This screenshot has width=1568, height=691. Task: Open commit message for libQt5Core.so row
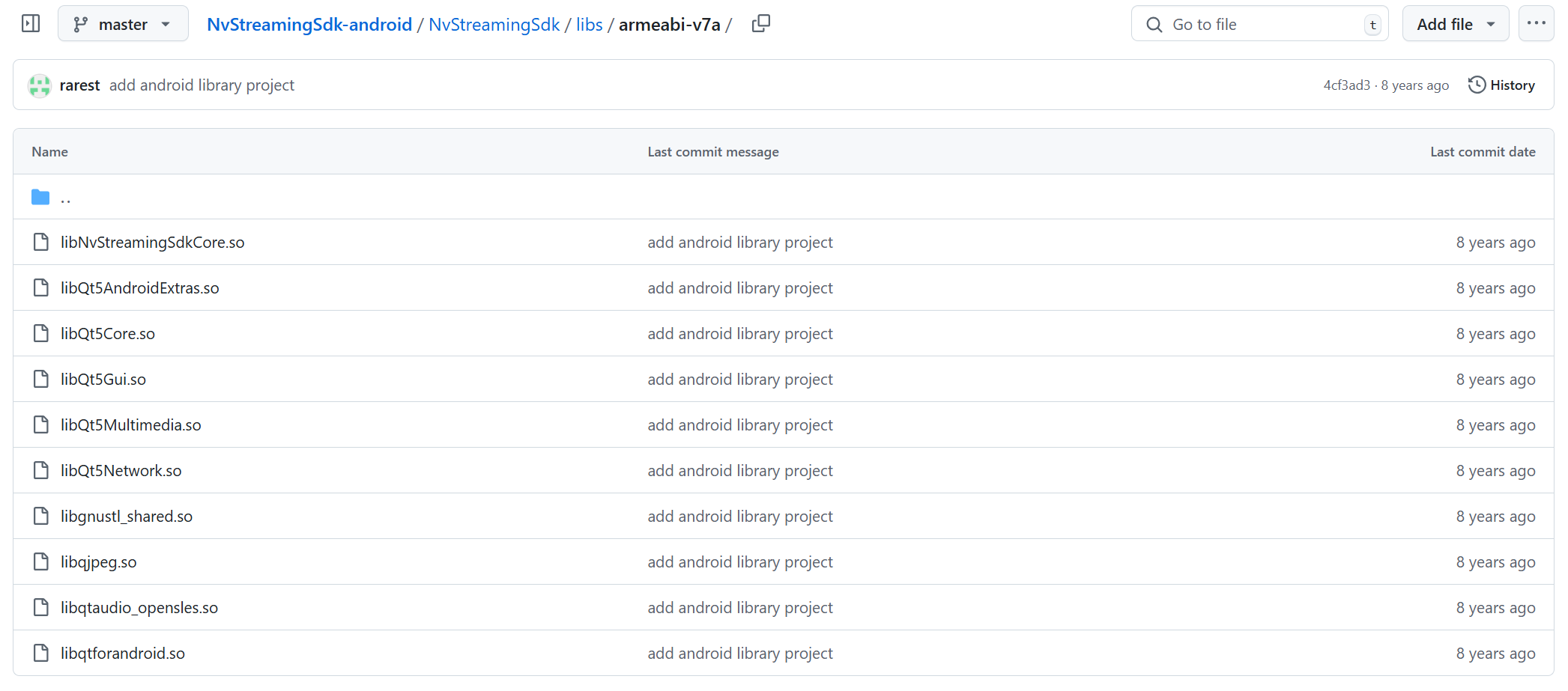pos(740,334)
